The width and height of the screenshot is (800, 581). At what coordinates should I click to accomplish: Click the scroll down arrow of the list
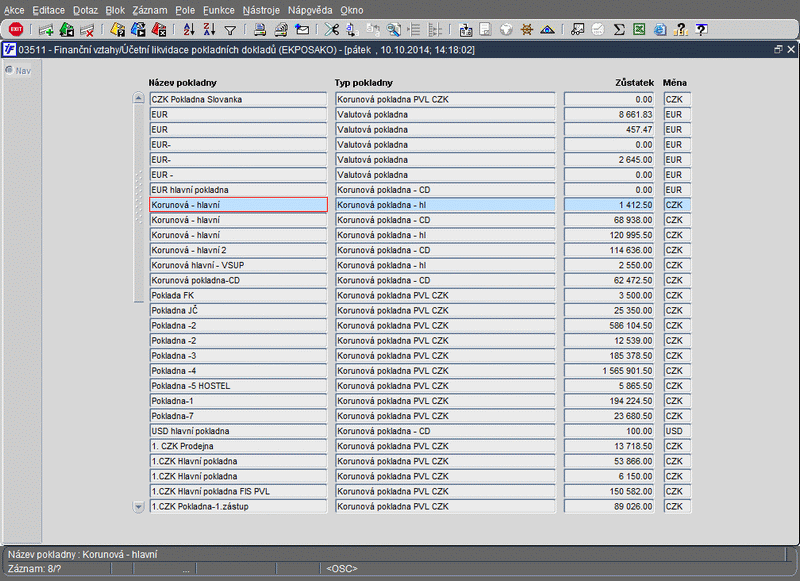click(x=138, y=507)
